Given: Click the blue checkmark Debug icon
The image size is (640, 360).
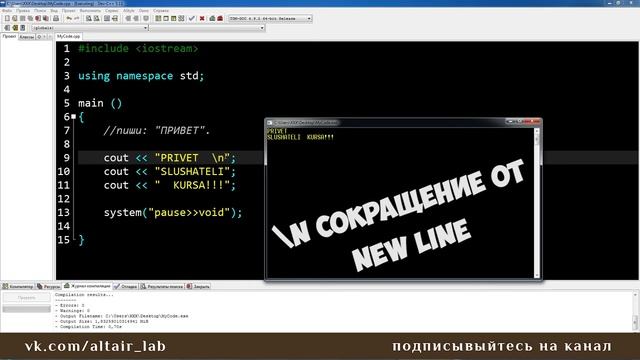Looking at the screenshot, I should pos(191,18).
